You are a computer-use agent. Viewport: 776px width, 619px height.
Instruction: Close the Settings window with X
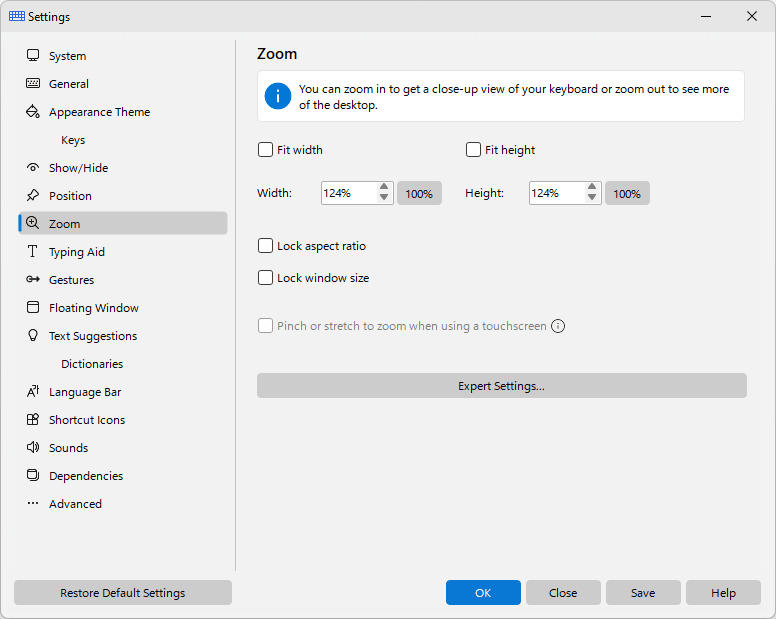(x=752, y=16)
